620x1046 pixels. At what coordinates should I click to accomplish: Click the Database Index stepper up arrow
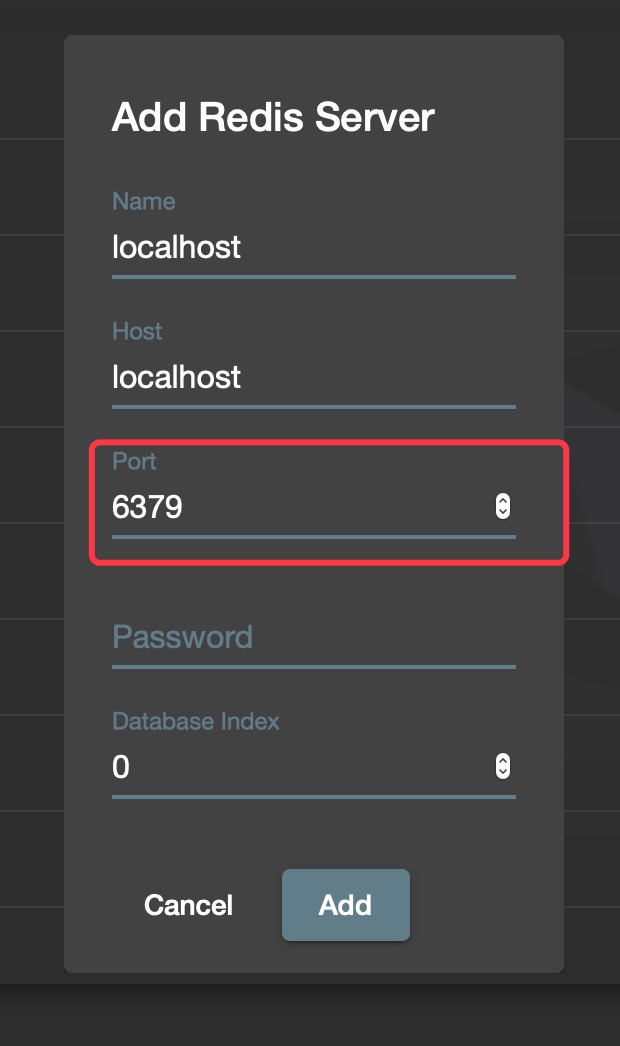pos(503,761)
